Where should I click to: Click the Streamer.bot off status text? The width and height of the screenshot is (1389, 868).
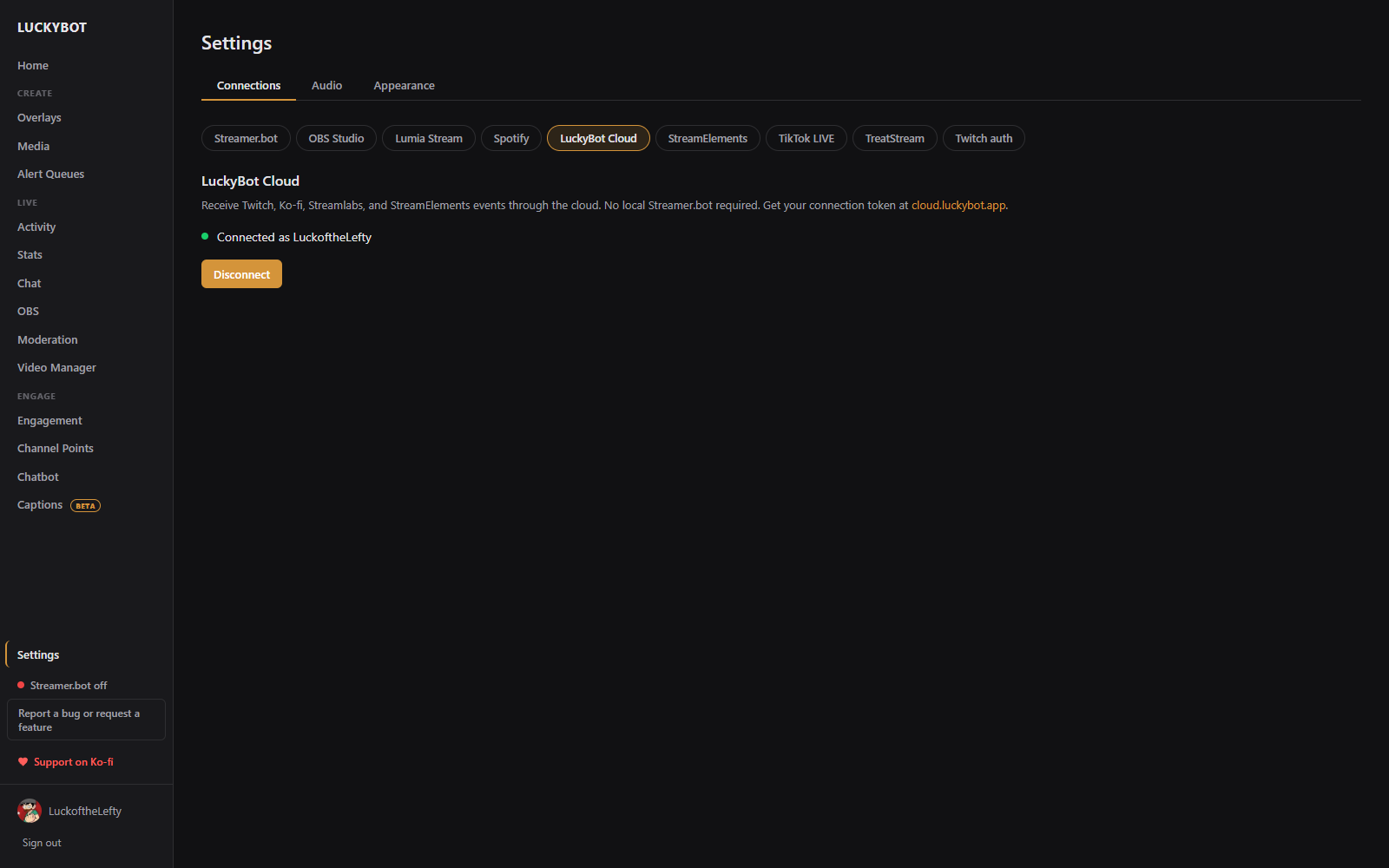tap(69, 686)
